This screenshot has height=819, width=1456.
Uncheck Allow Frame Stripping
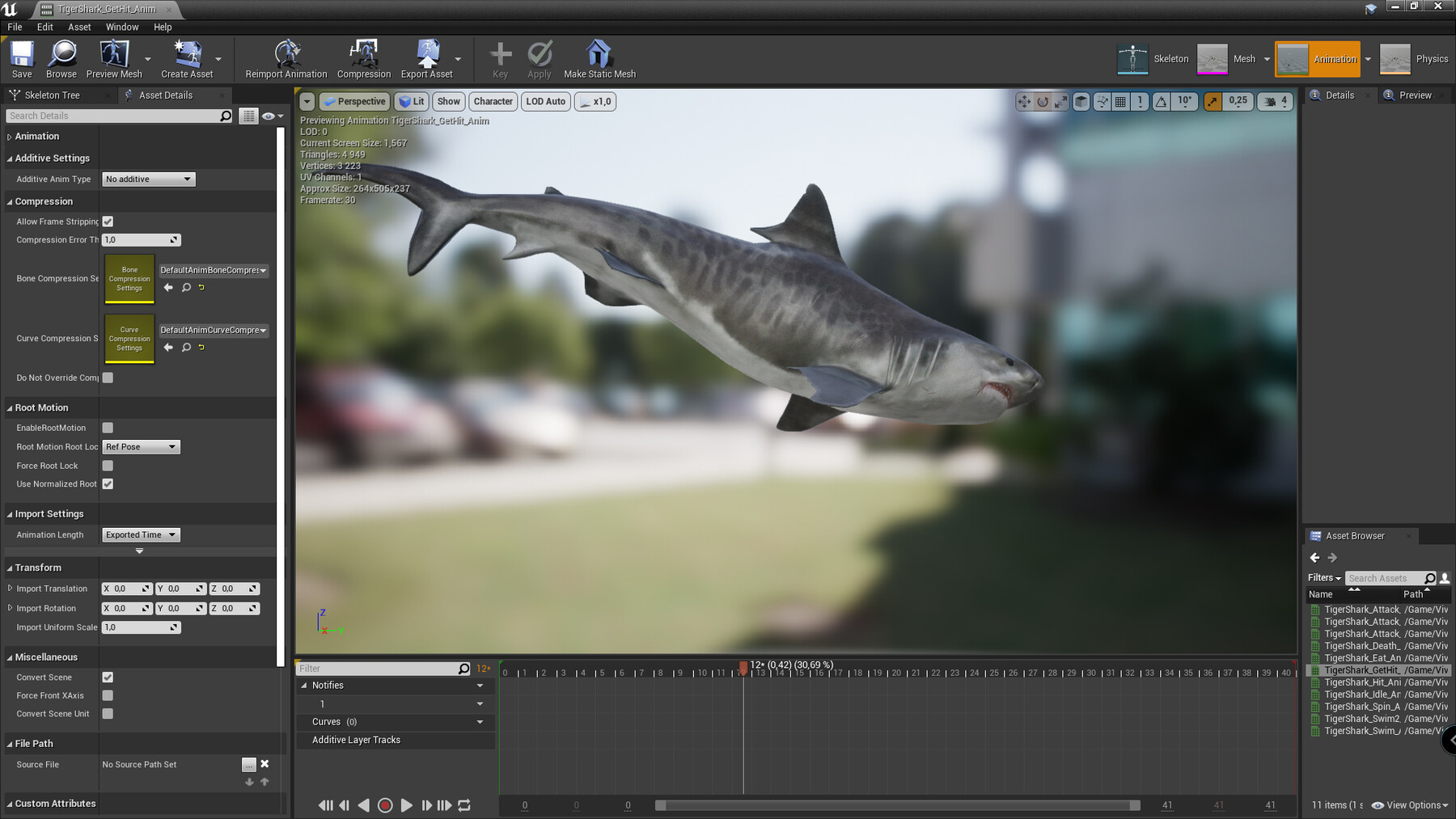[x=108, y=221]
